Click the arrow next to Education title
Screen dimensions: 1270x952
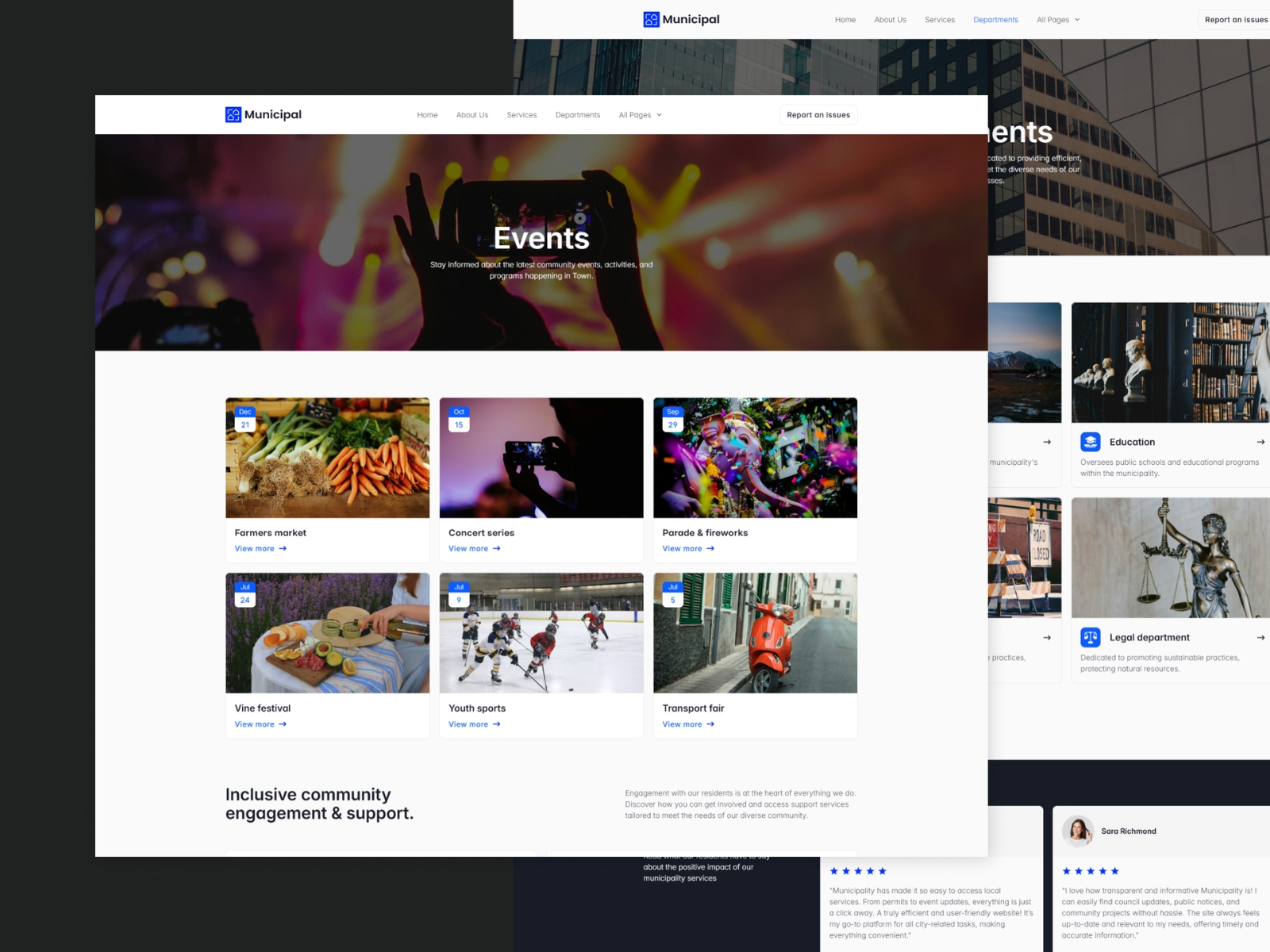point(1260,442)
